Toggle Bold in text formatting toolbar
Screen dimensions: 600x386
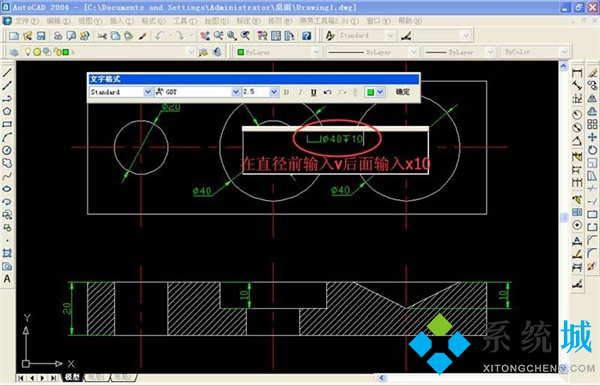coord(286,92)
